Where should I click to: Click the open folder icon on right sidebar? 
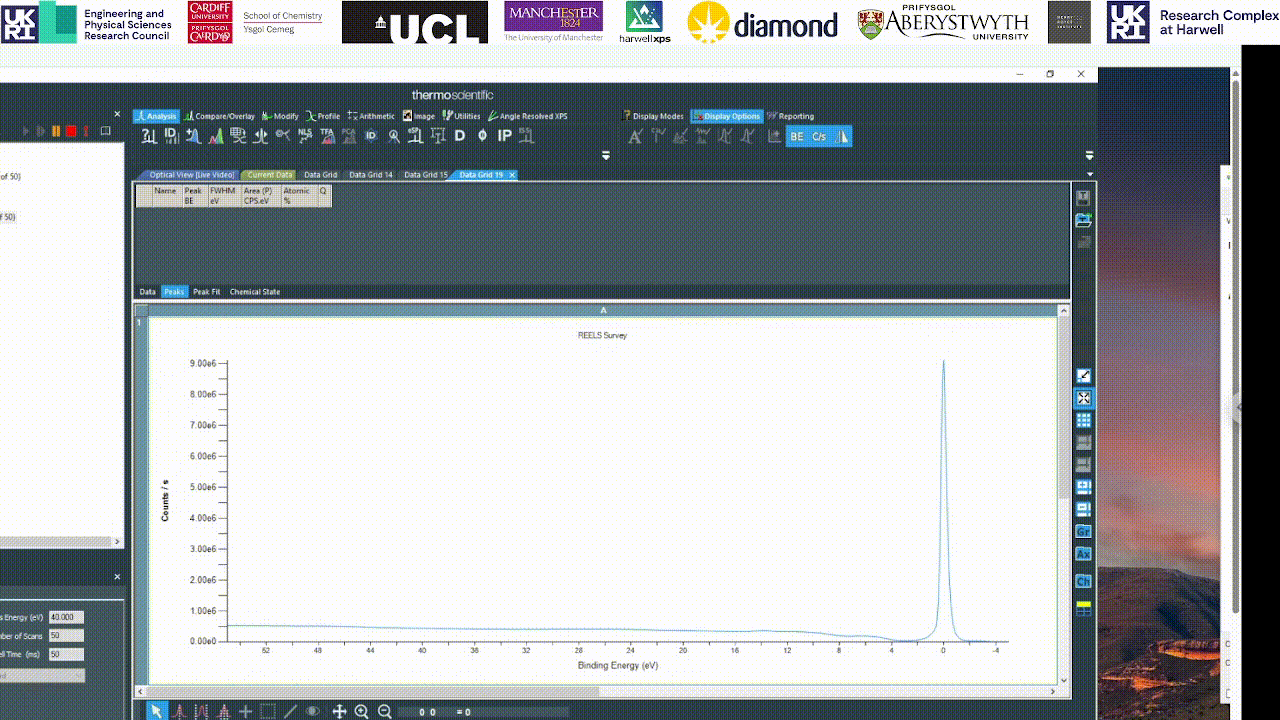click(1083, 220)
